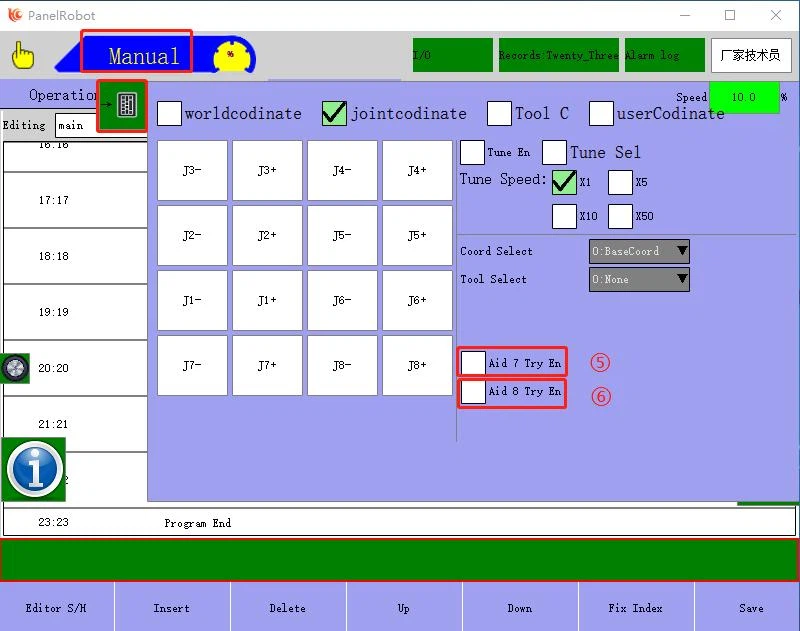
Task: Open the Tool Select dropdown
Action: 639,279
